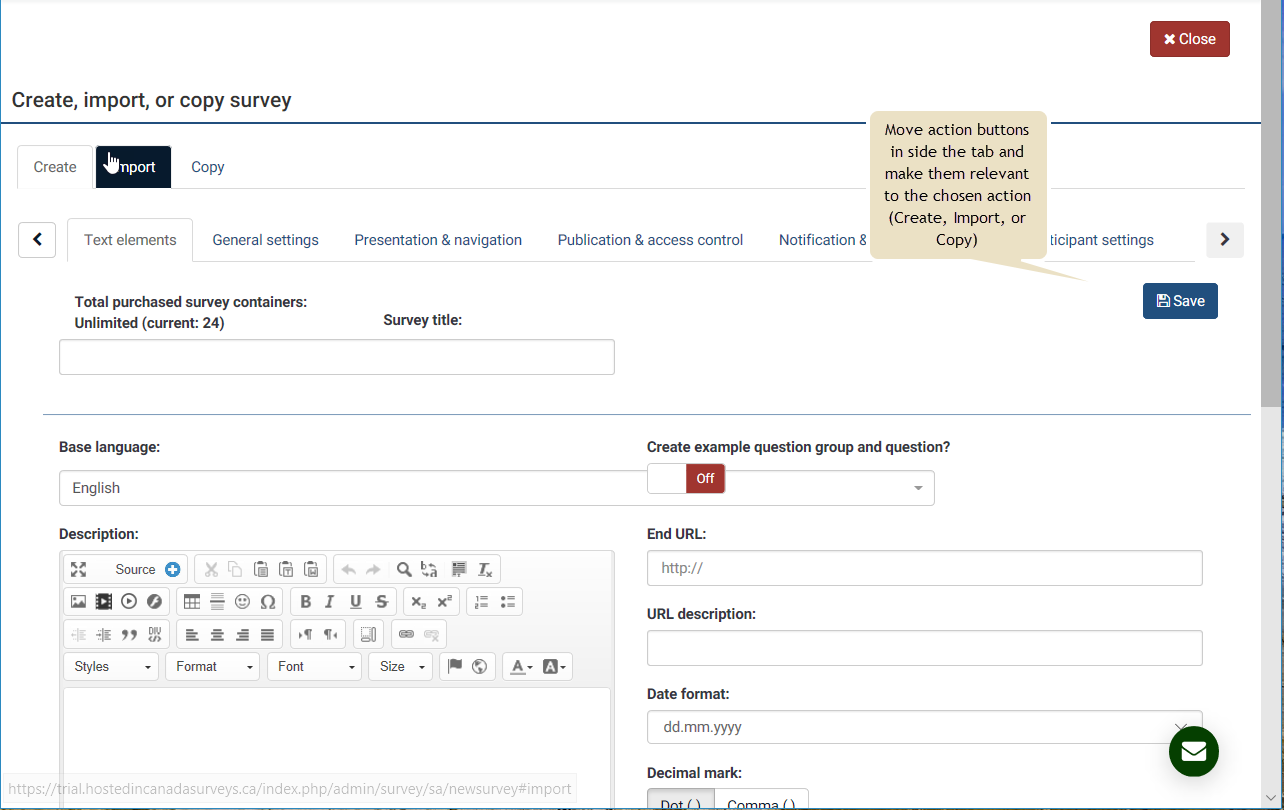This screenshot has width=1284, height=810.
Task: Open the green envelope contact widget
Action: pos(1193,752)
